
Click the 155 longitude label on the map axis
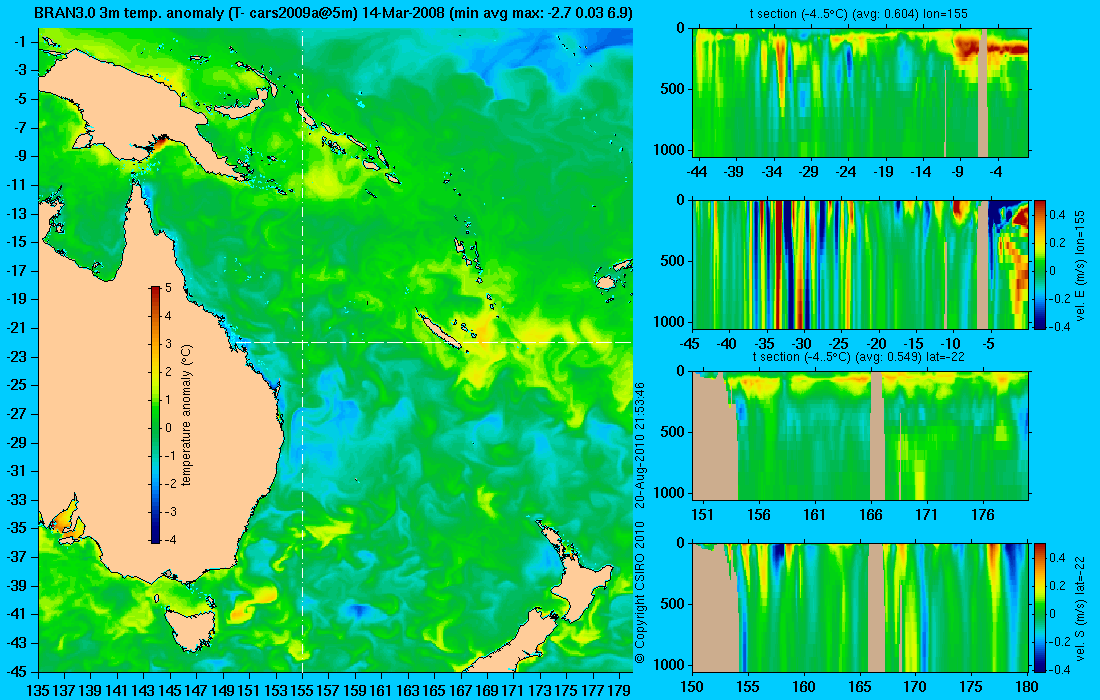click(302, 690)
